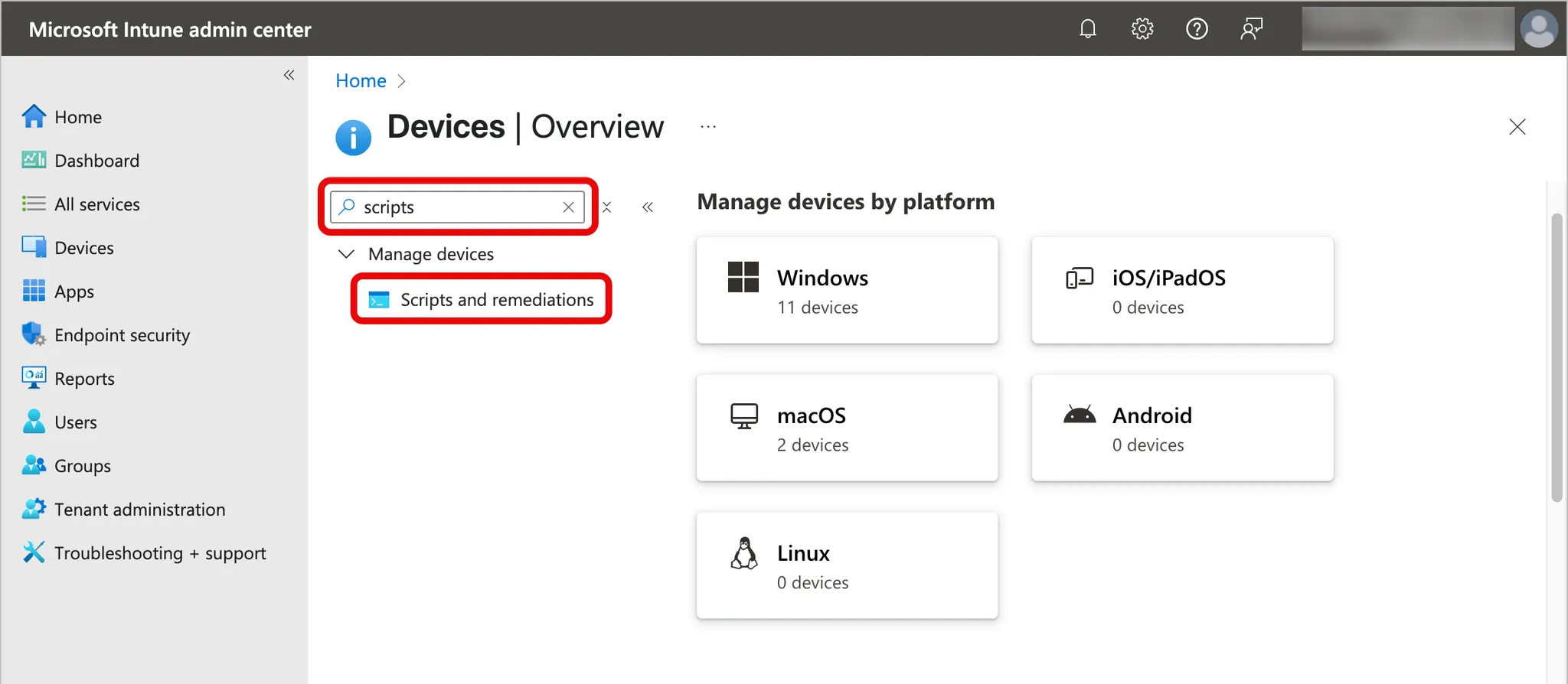The width and height of the screenshot is (1568, 684).
Task: Click the Users person icon in sidebar
Action: tap(34, 422)
